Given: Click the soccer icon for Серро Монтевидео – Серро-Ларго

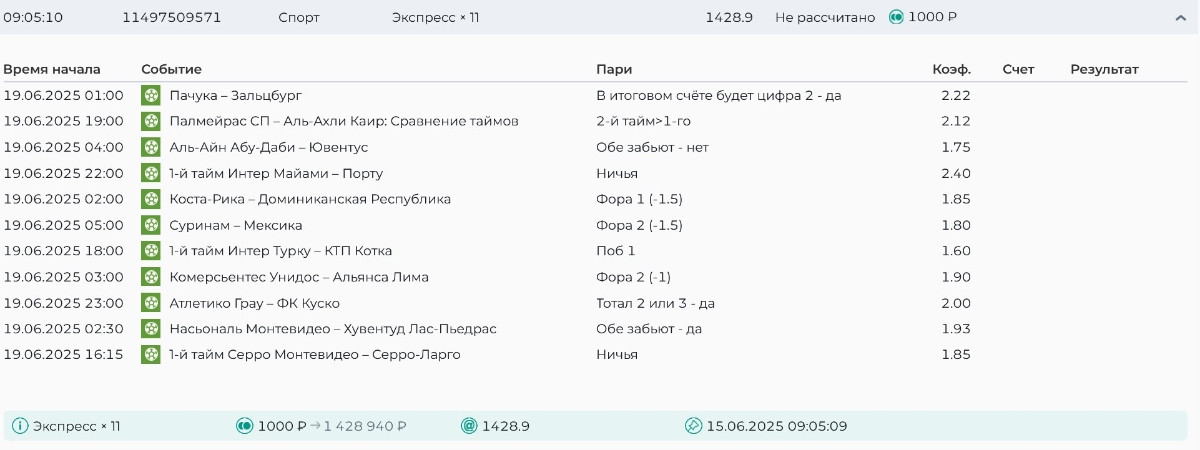Looking at the screenshot, I should tap(151, 354).
